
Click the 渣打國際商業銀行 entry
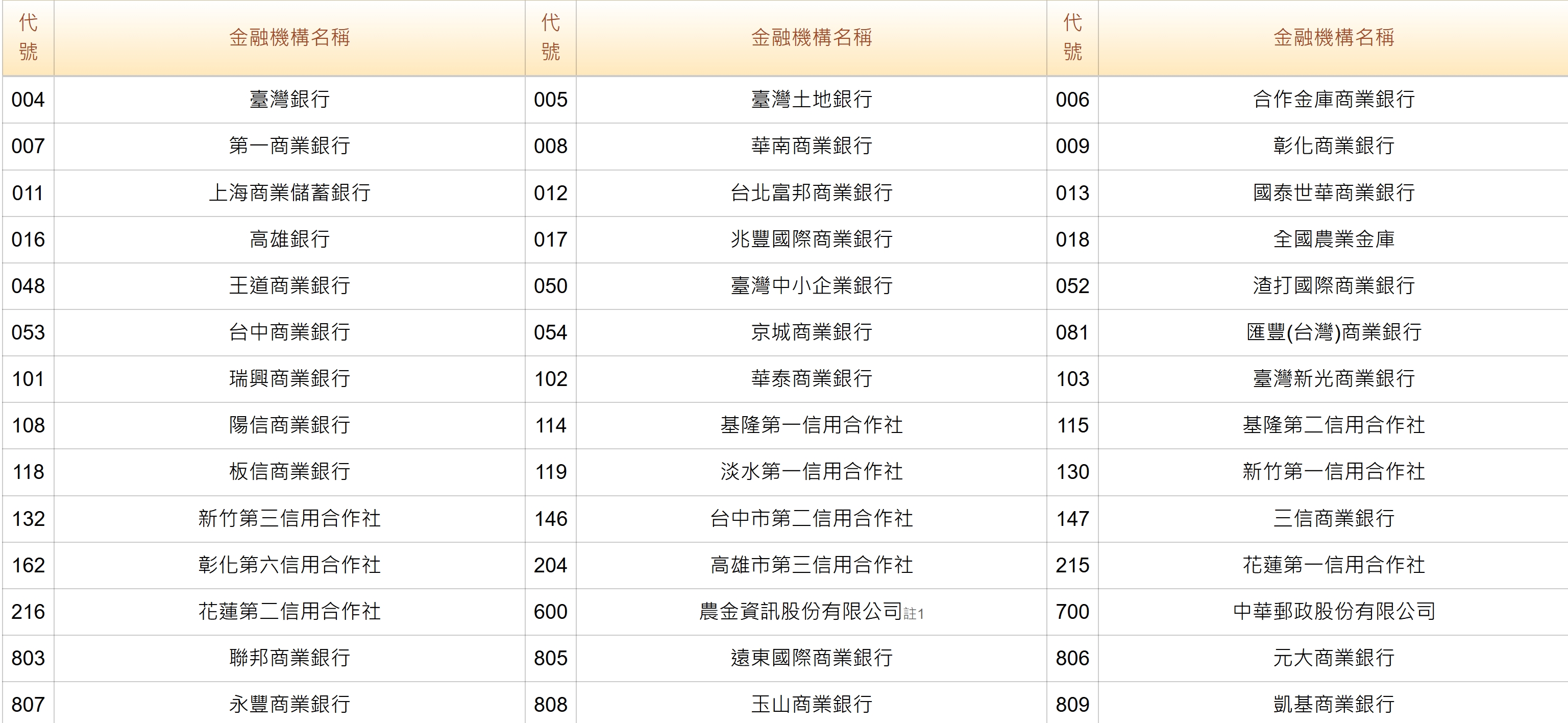tap(1333, 285)
